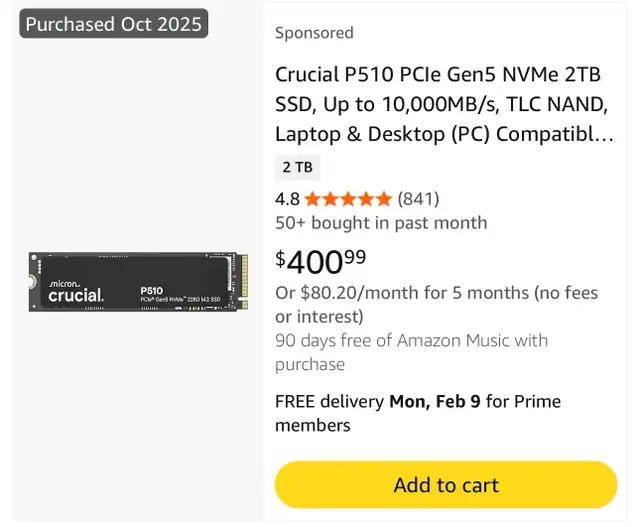The image size is (640, 527).
Task: Click the $400.99 price
Action: click(x=321, y=262)
